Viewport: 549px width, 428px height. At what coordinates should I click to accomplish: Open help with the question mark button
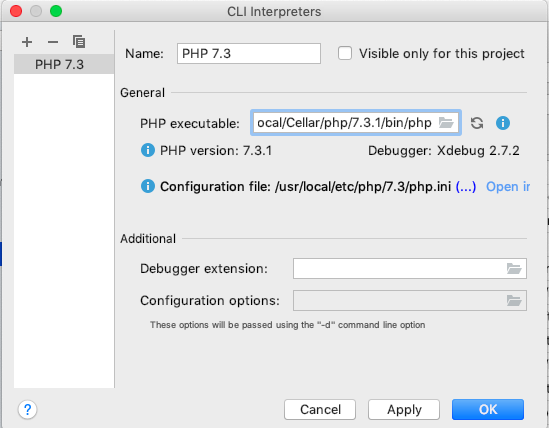point(27,409)
